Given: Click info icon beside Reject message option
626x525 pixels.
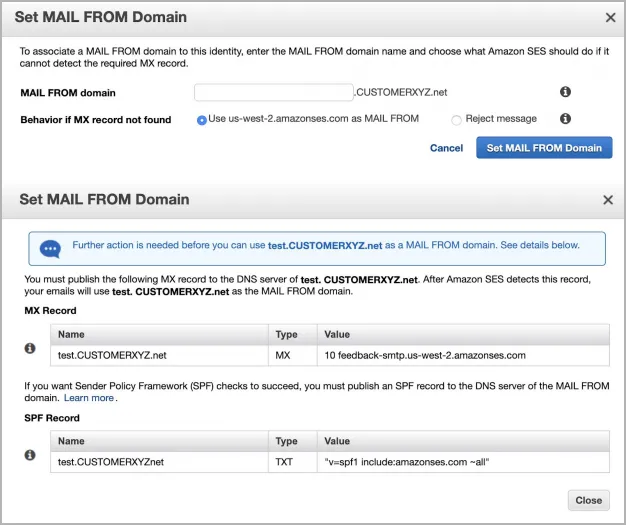Looking at the screenshot, I should (565, 119).
